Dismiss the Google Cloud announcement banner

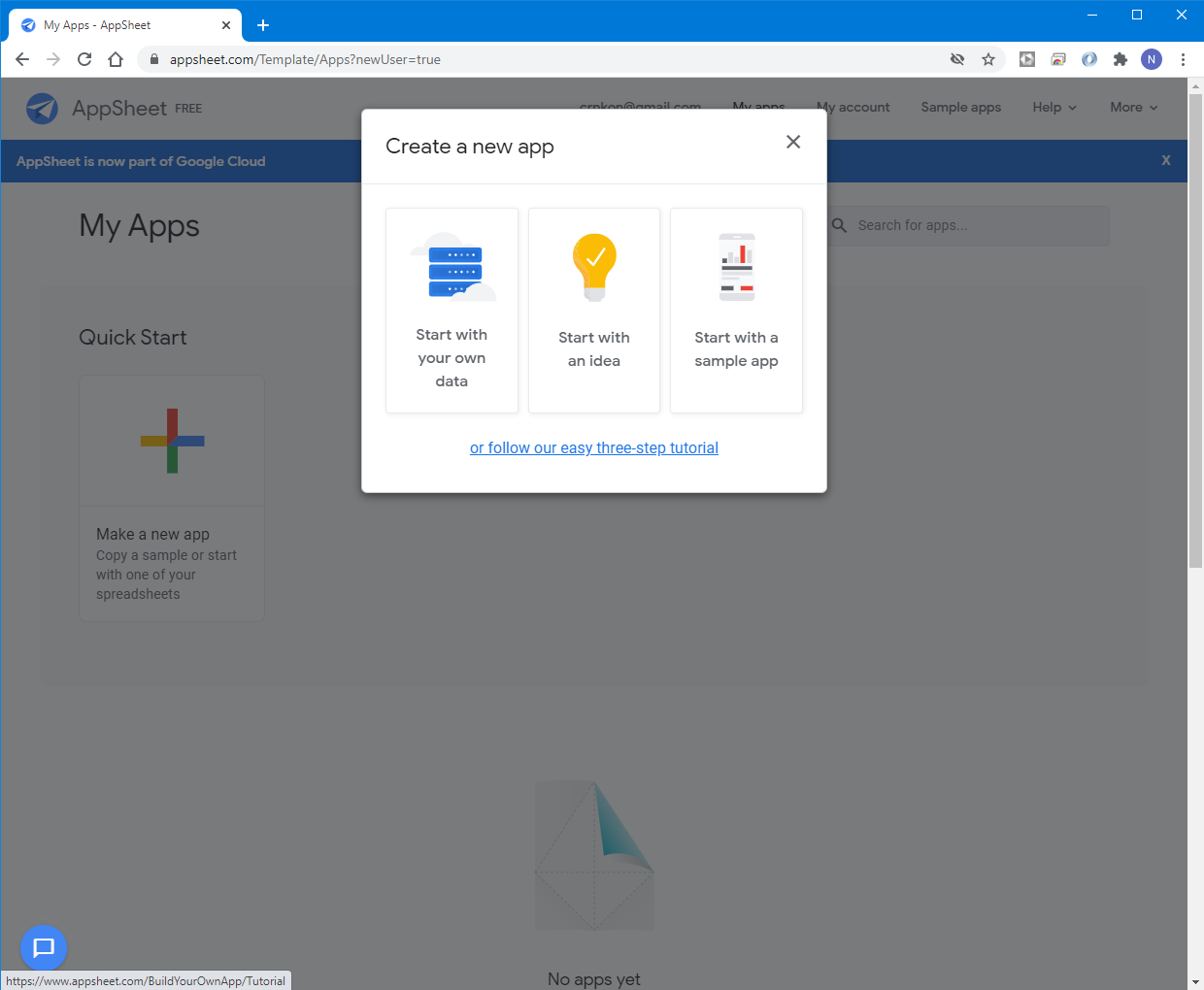pyautogui.click(x=1166, y=160)
